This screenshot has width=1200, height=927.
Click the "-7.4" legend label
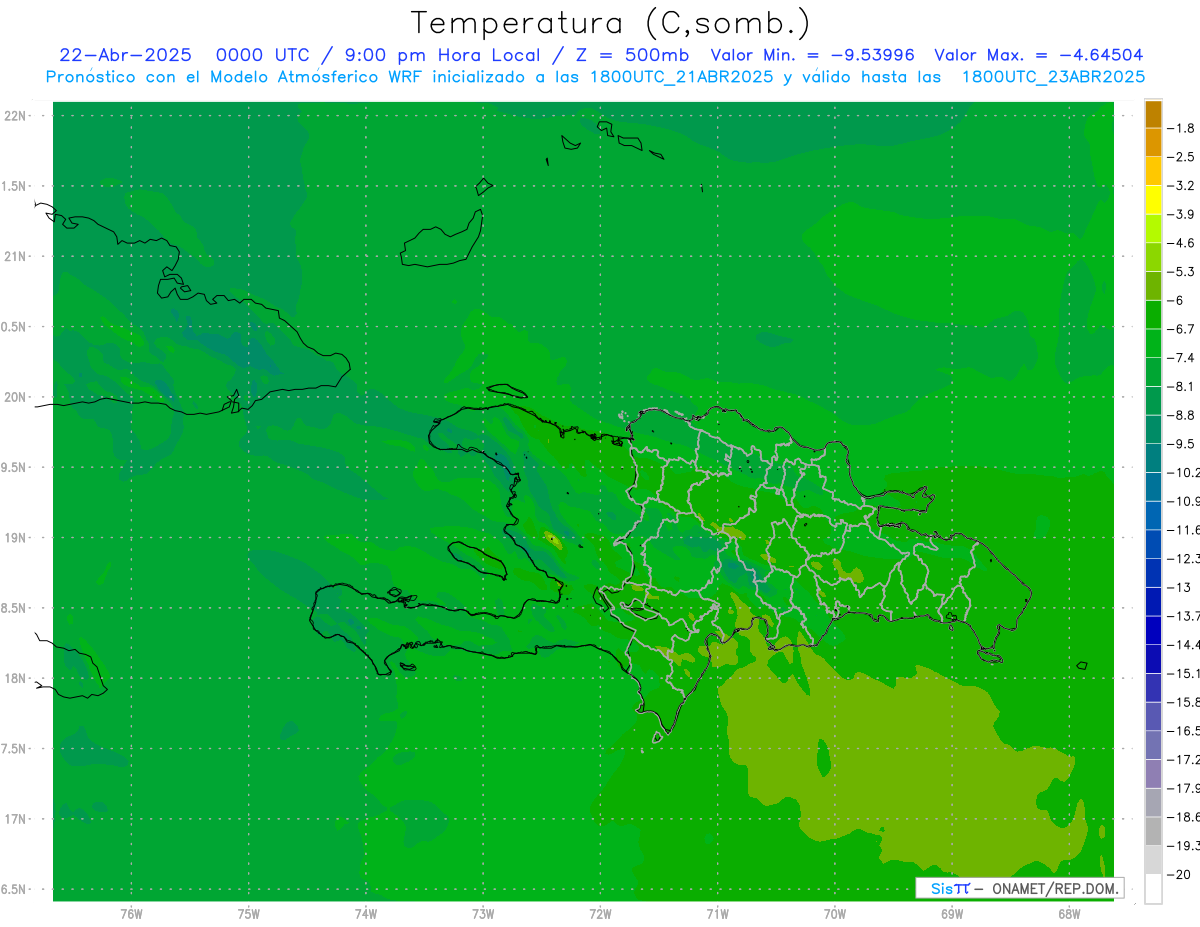click(x=1180, y=358)
